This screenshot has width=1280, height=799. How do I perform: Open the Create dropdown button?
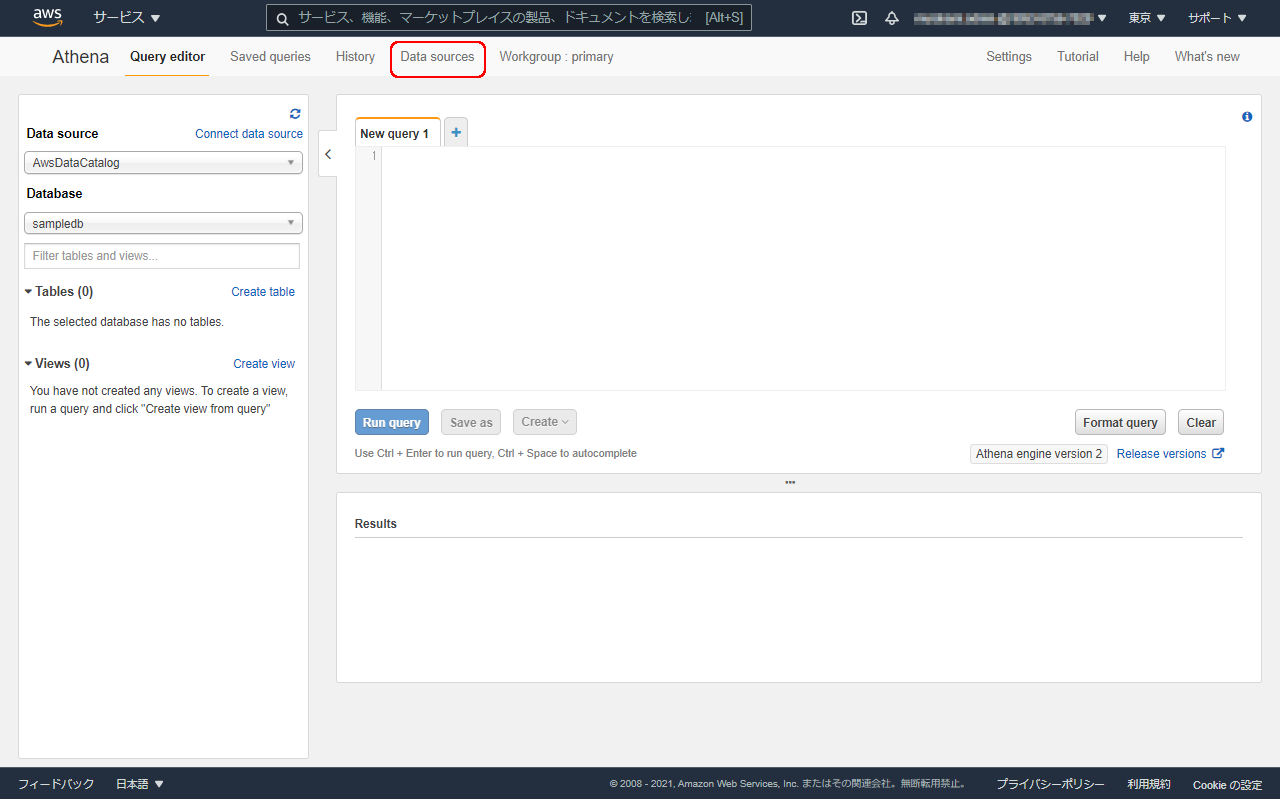(545, 422)
